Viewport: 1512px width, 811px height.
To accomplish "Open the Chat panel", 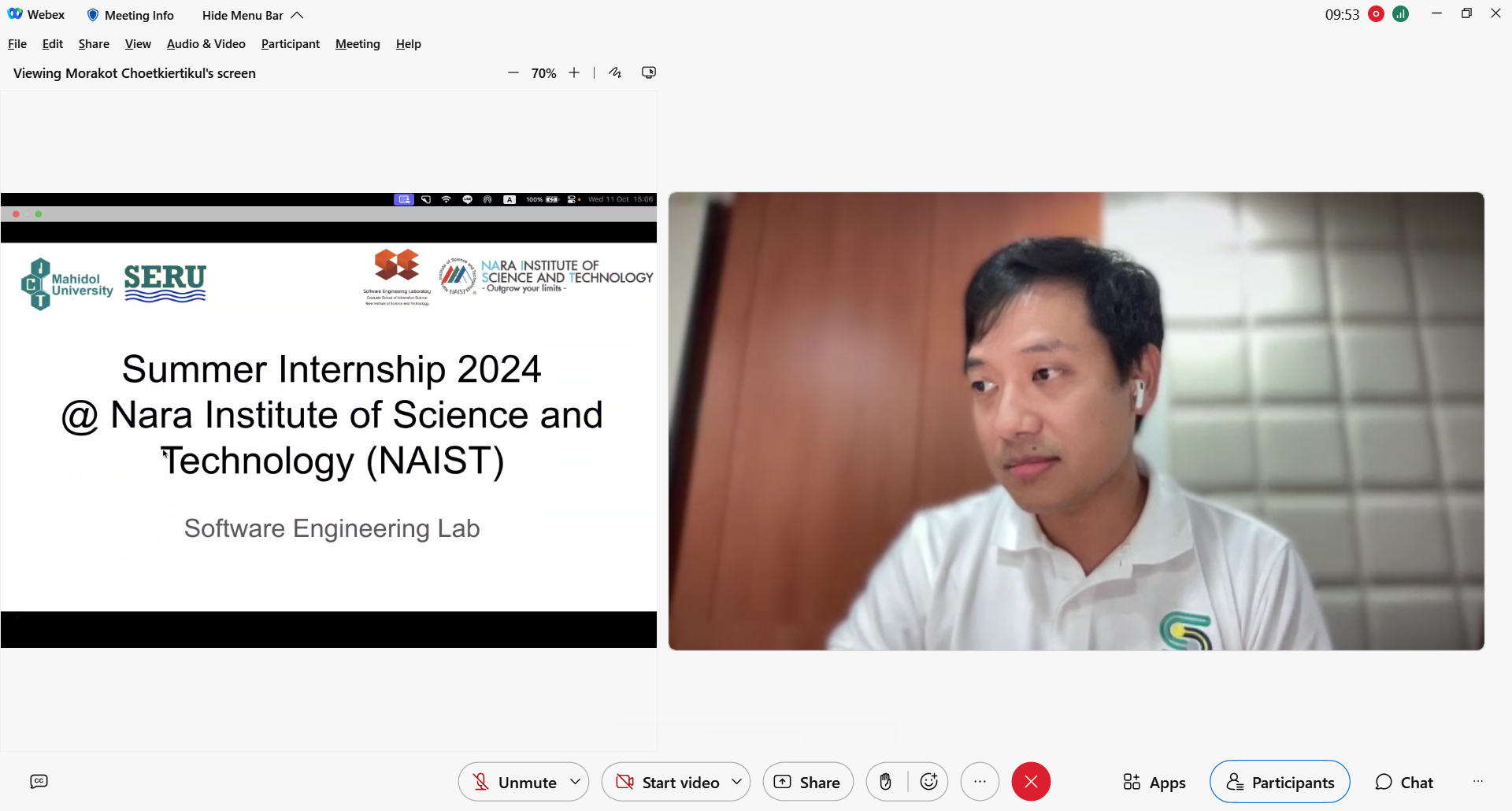I will [1404, 782].
